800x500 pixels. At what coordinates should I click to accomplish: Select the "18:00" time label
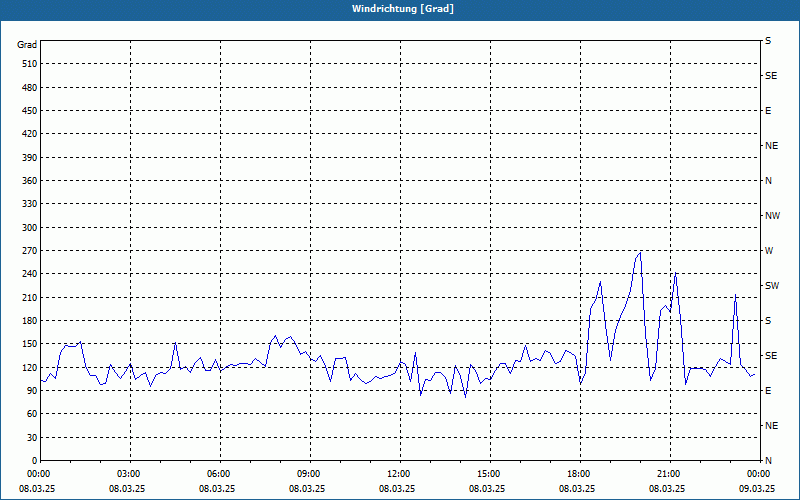tap(580, 474)
